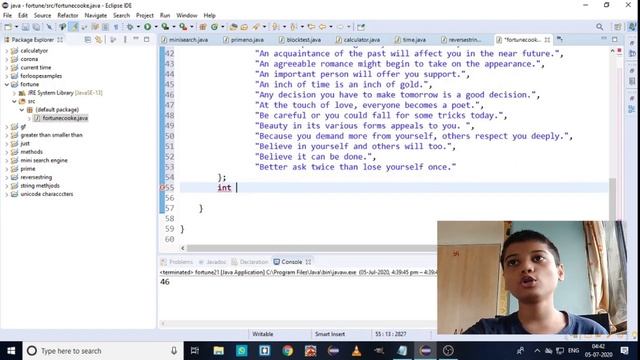Click the Open Task folder icon
The height and width of the screenshot is (360, 640).
(x=244, y=27)
